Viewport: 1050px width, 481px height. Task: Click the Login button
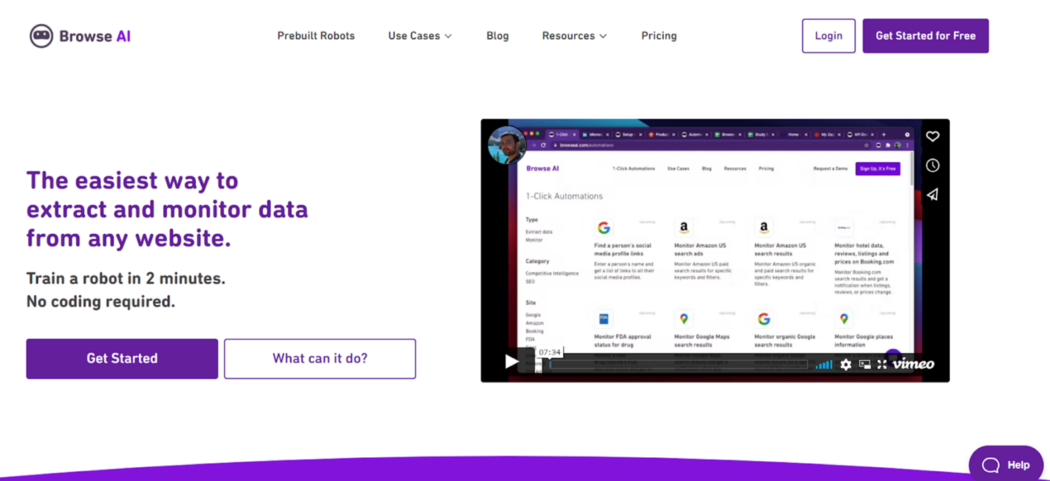pyautogui.click(x=828, y=36)
